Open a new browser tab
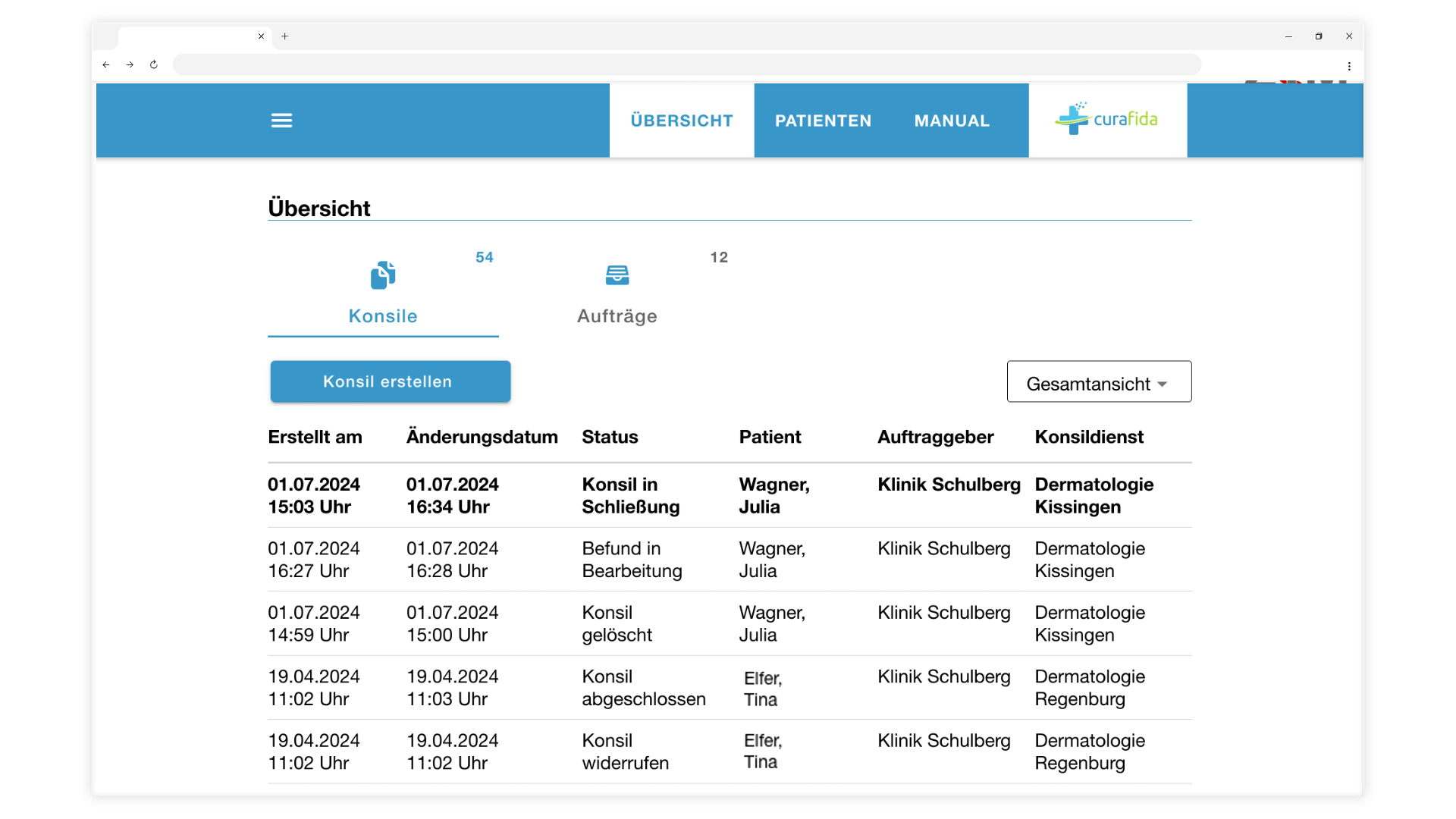Image resolution: width=1456 pixels, height=819 pixels. (285, 36)
